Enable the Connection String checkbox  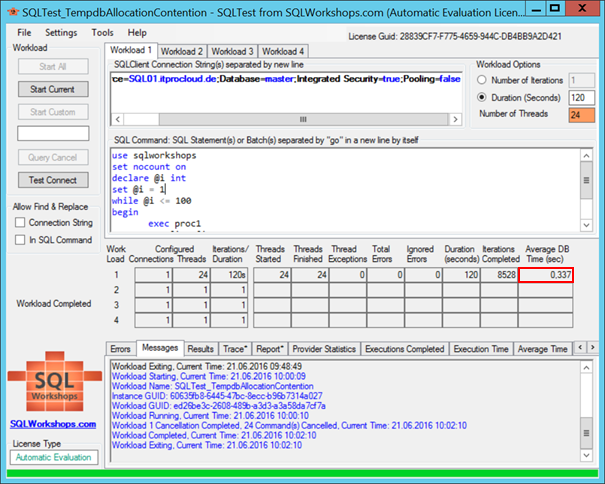(20, 223)
